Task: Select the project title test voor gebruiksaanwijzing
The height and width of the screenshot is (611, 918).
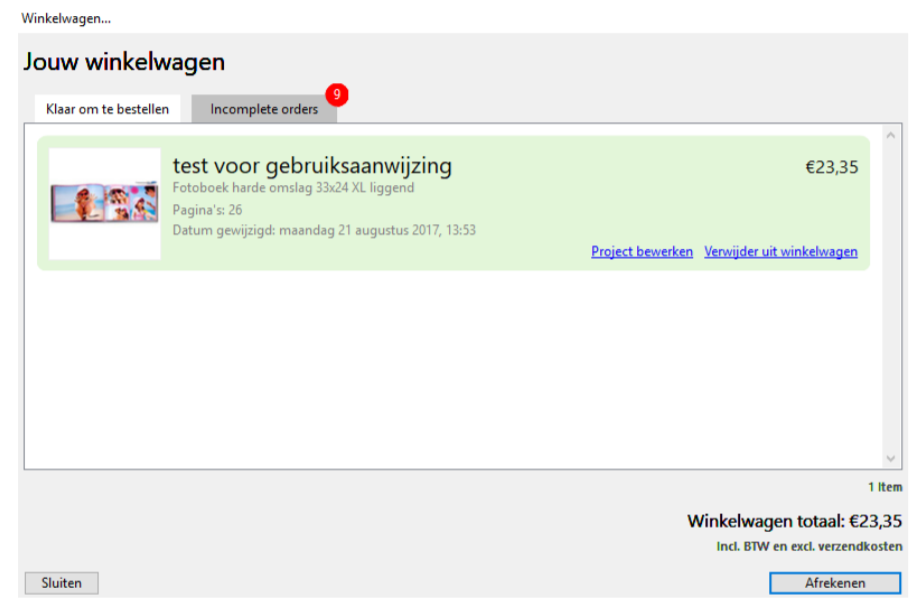Action: pos(312,166)
